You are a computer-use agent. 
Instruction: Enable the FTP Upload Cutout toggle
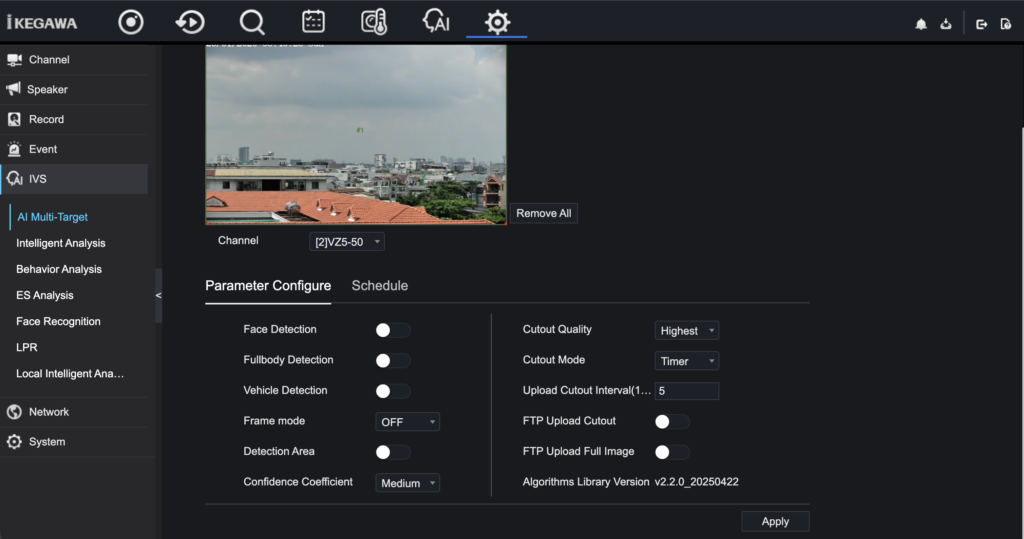pyautogui.click(x=672, y=421)
